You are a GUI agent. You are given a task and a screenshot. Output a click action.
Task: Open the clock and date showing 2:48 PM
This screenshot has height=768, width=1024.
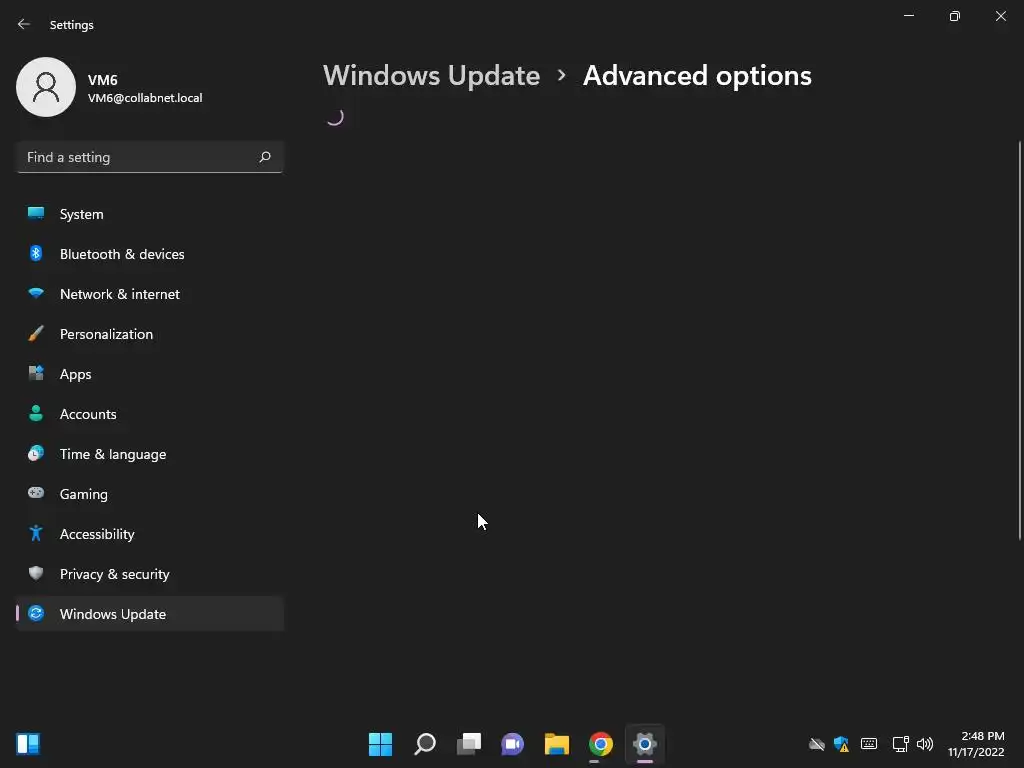[x=976, y=744]
